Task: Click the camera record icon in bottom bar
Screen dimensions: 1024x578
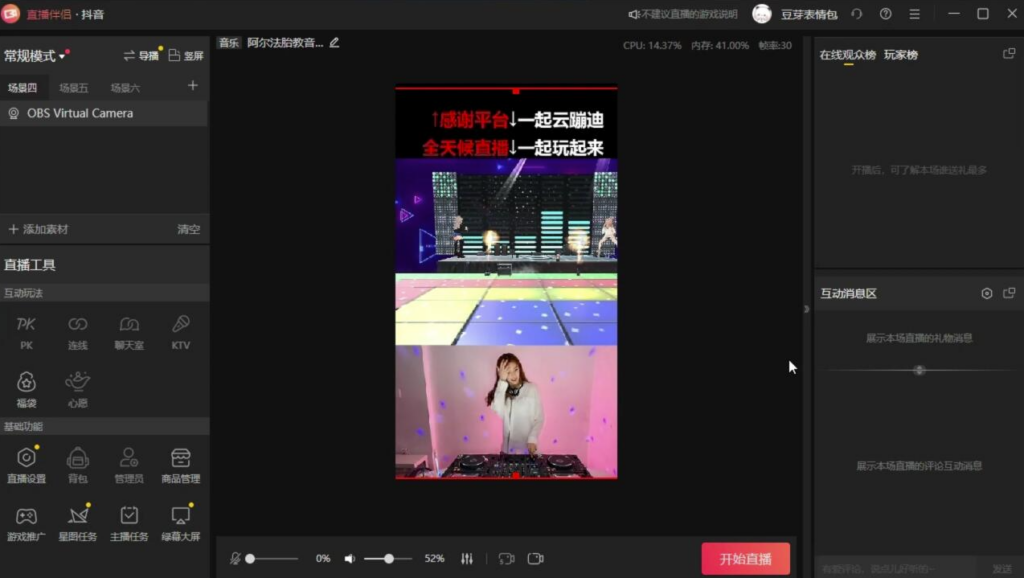Action: 536,558
